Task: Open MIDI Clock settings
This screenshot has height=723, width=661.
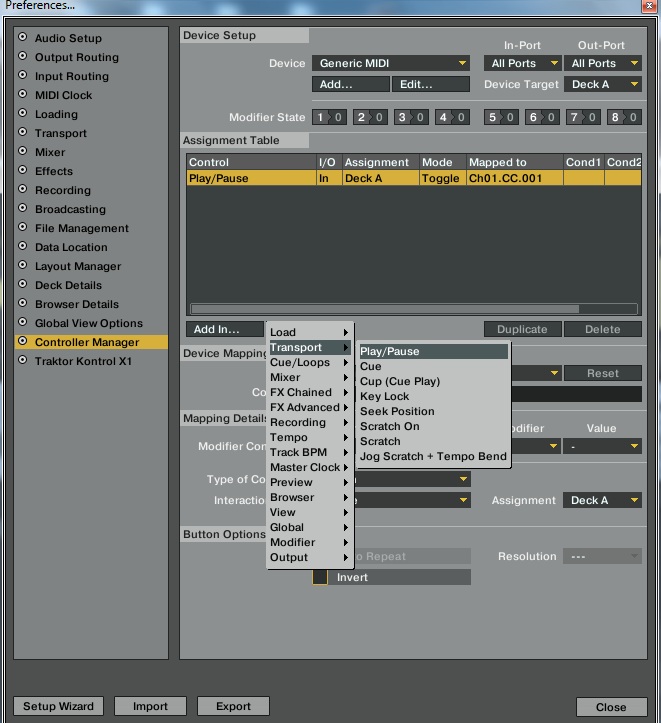Action: tap(63, 95)
